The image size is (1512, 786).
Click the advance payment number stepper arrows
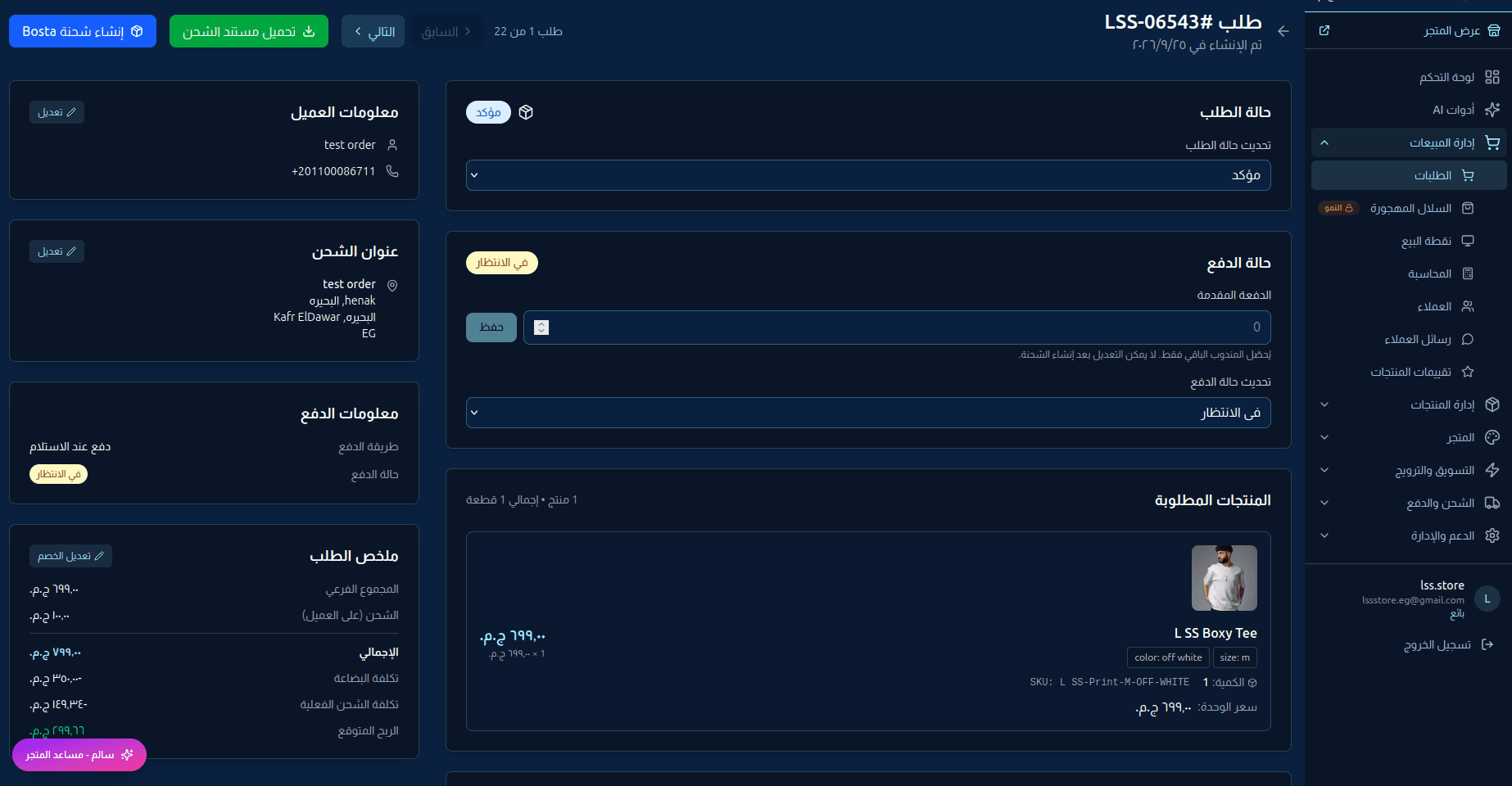[541, 327]
